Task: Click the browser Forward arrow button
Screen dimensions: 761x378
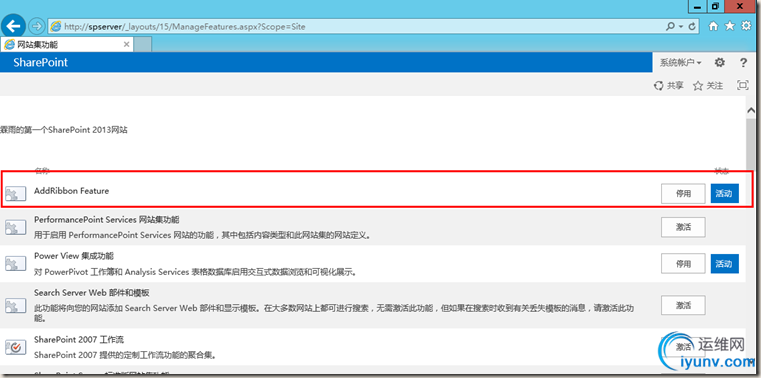Action: [x=37, y=26]
